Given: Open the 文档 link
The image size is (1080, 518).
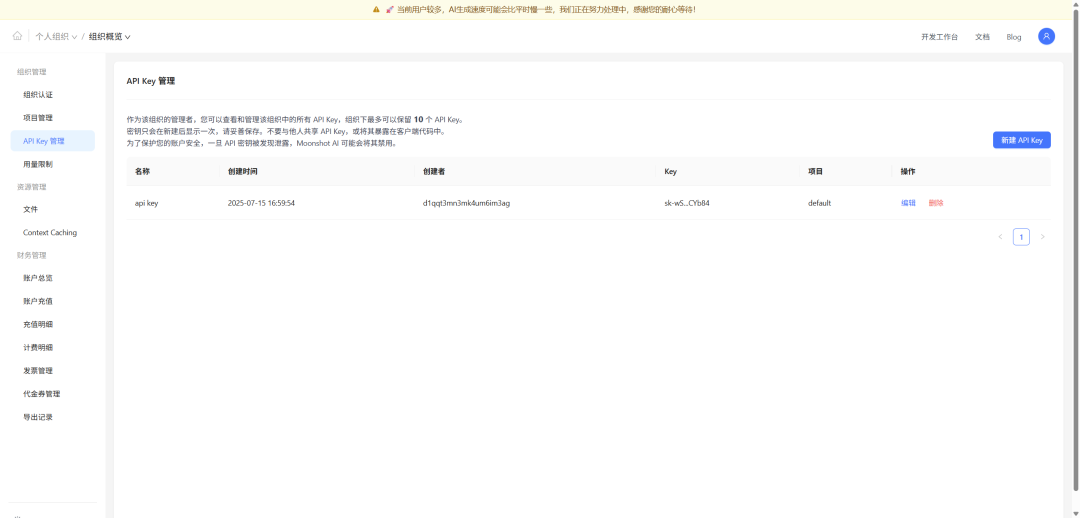Looking at the screenshot, I should [x=982, y=37].
